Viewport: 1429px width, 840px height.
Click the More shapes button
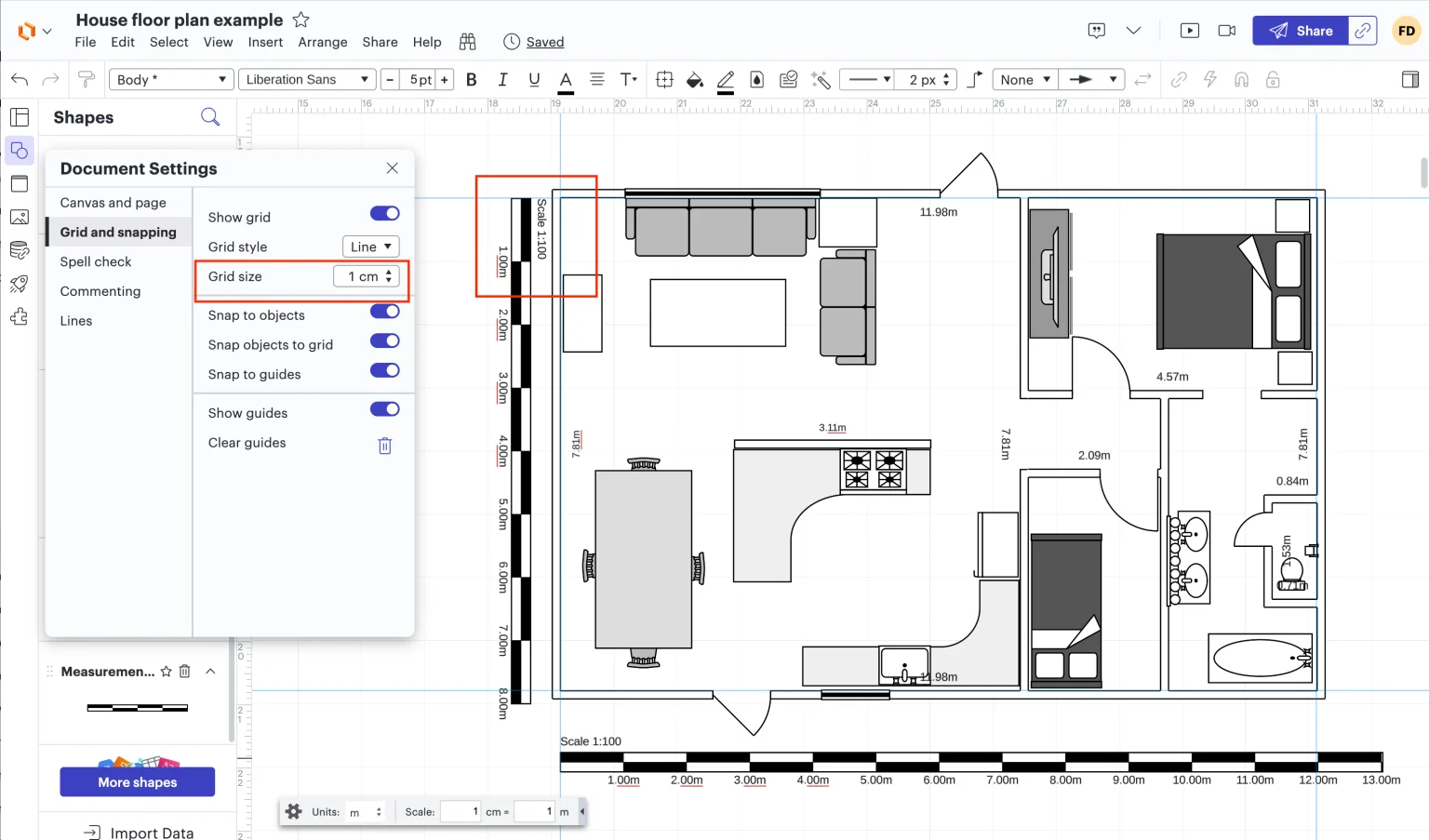(138, 782)
